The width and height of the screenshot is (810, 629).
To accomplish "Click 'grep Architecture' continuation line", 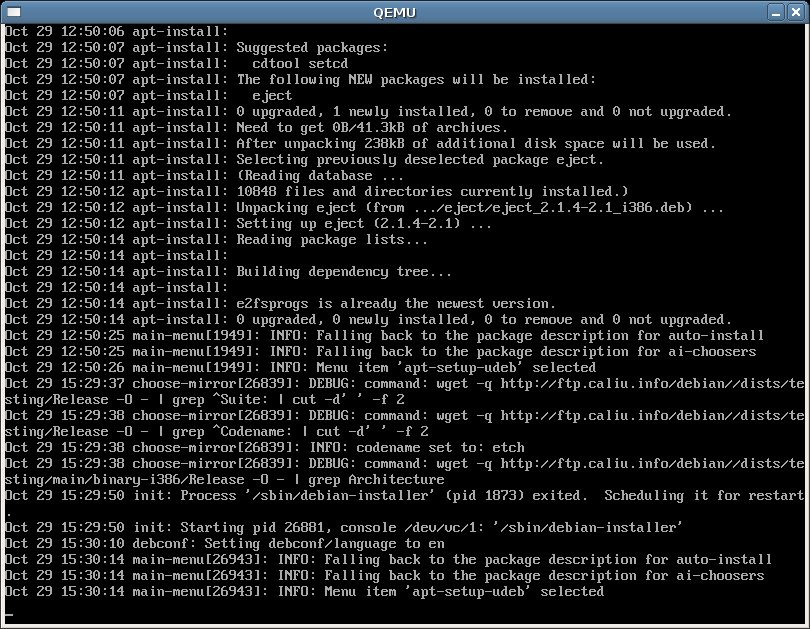I will (x=225, y=480).
